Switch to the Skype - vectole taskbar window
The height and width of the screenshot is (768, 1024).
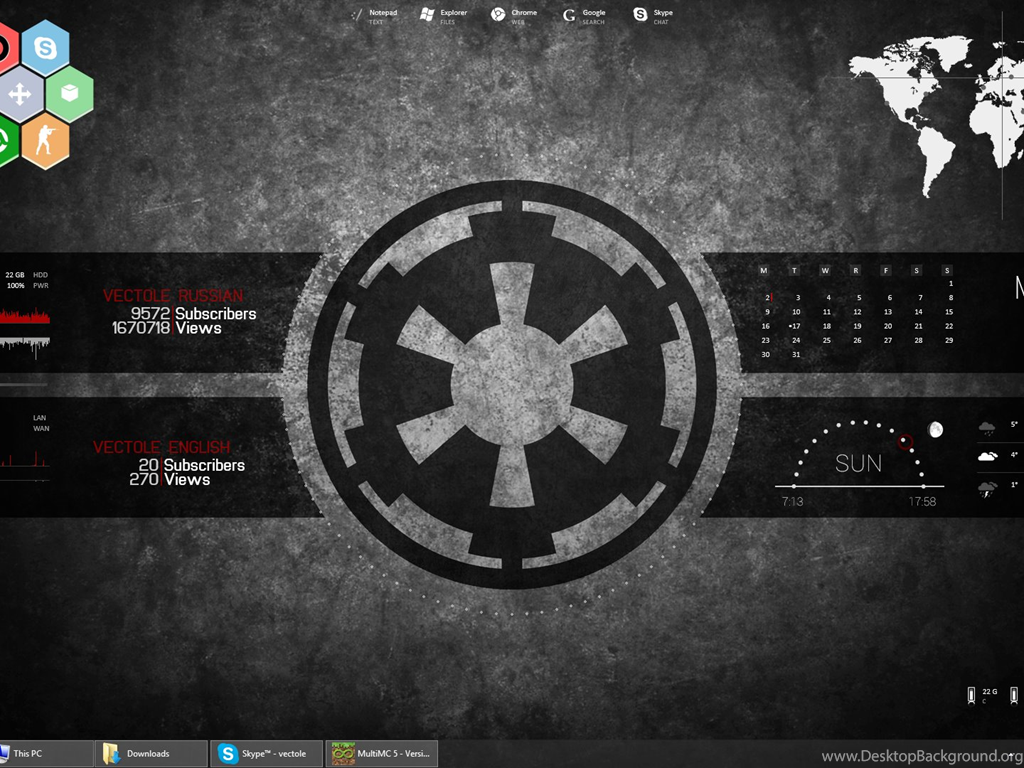pyautogui.click(x=266, y=754)
